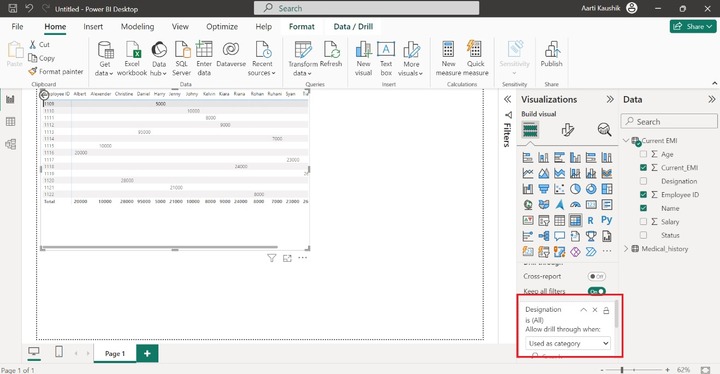Open the Data / Drill tab
This screenshot has height=374, width=720.
(353, 27)
